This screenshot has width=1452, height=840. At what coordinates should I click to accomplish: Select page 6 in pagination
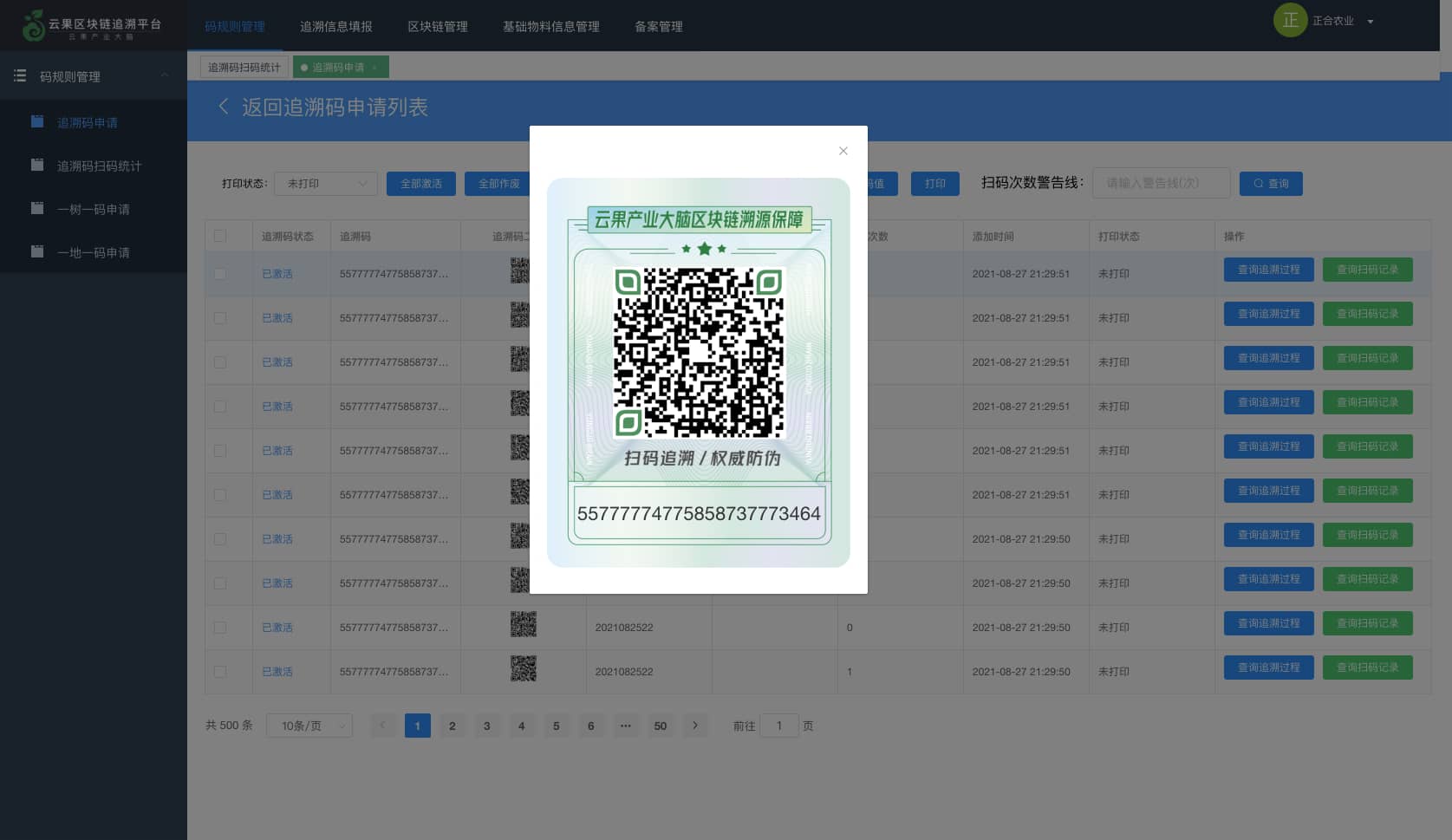pyautogui.click(x=591, y=726)
